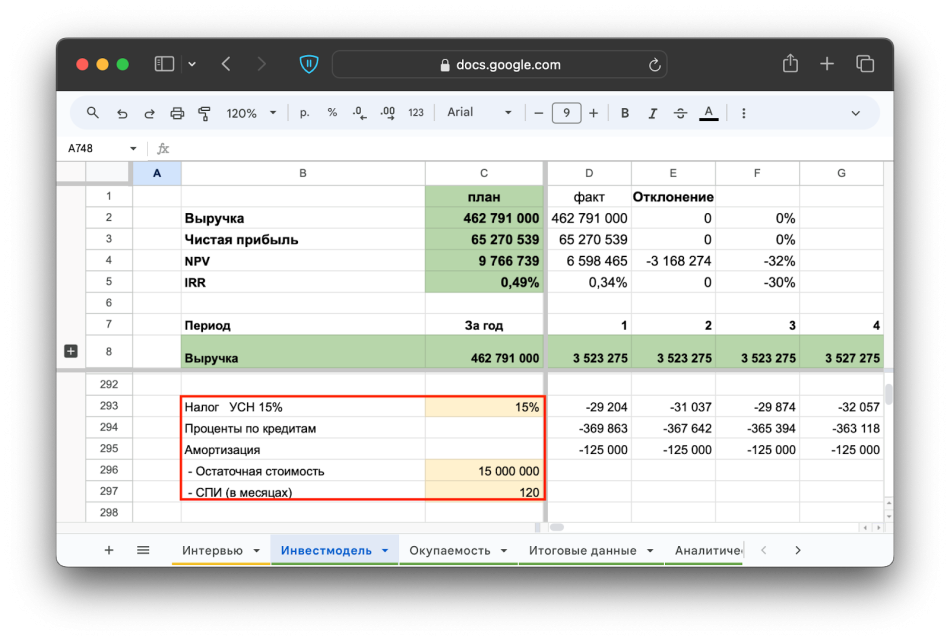
Task: Apply strikethrough formatting
Action: [681, 113]
